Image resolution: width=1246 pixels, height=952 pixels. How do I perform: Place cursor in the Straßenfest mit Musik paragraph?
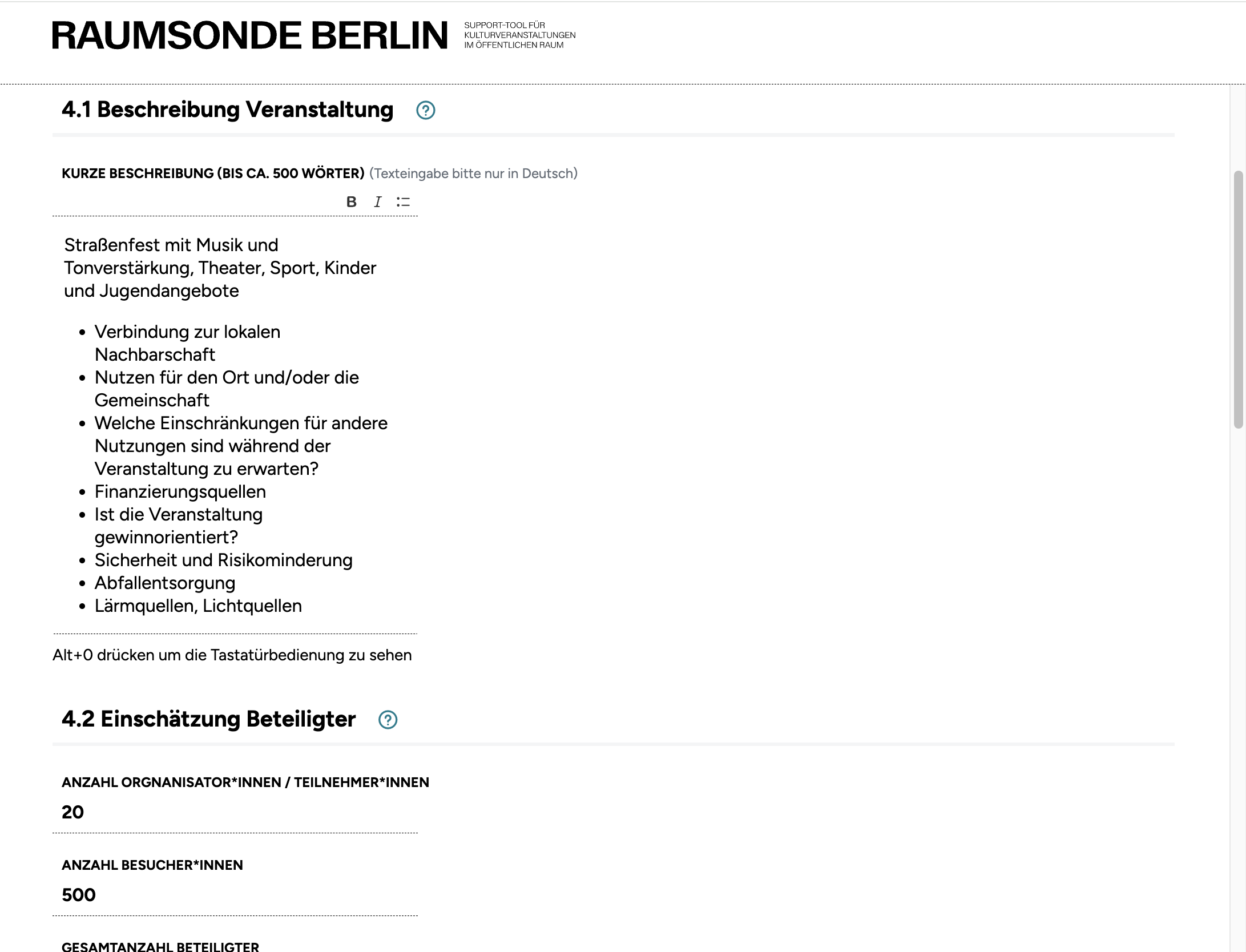220,268
